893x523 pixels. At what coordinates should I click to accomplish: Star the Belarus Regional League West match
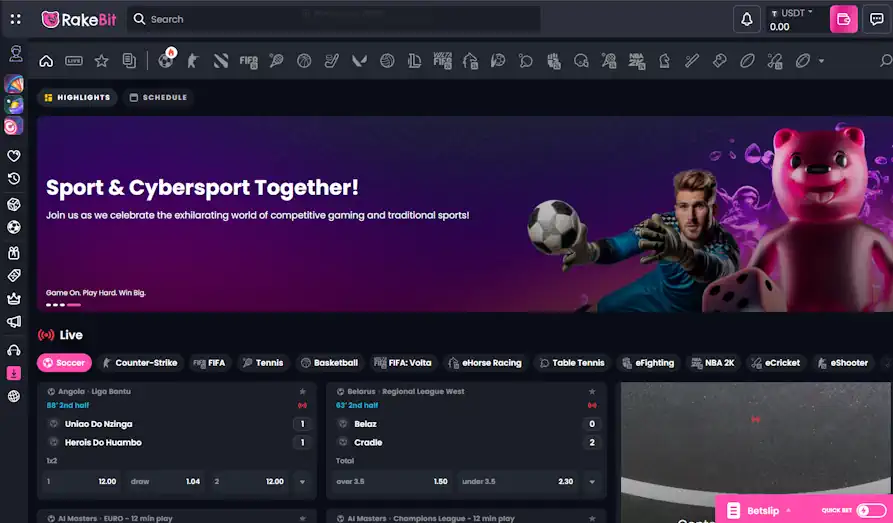(592, 391)
